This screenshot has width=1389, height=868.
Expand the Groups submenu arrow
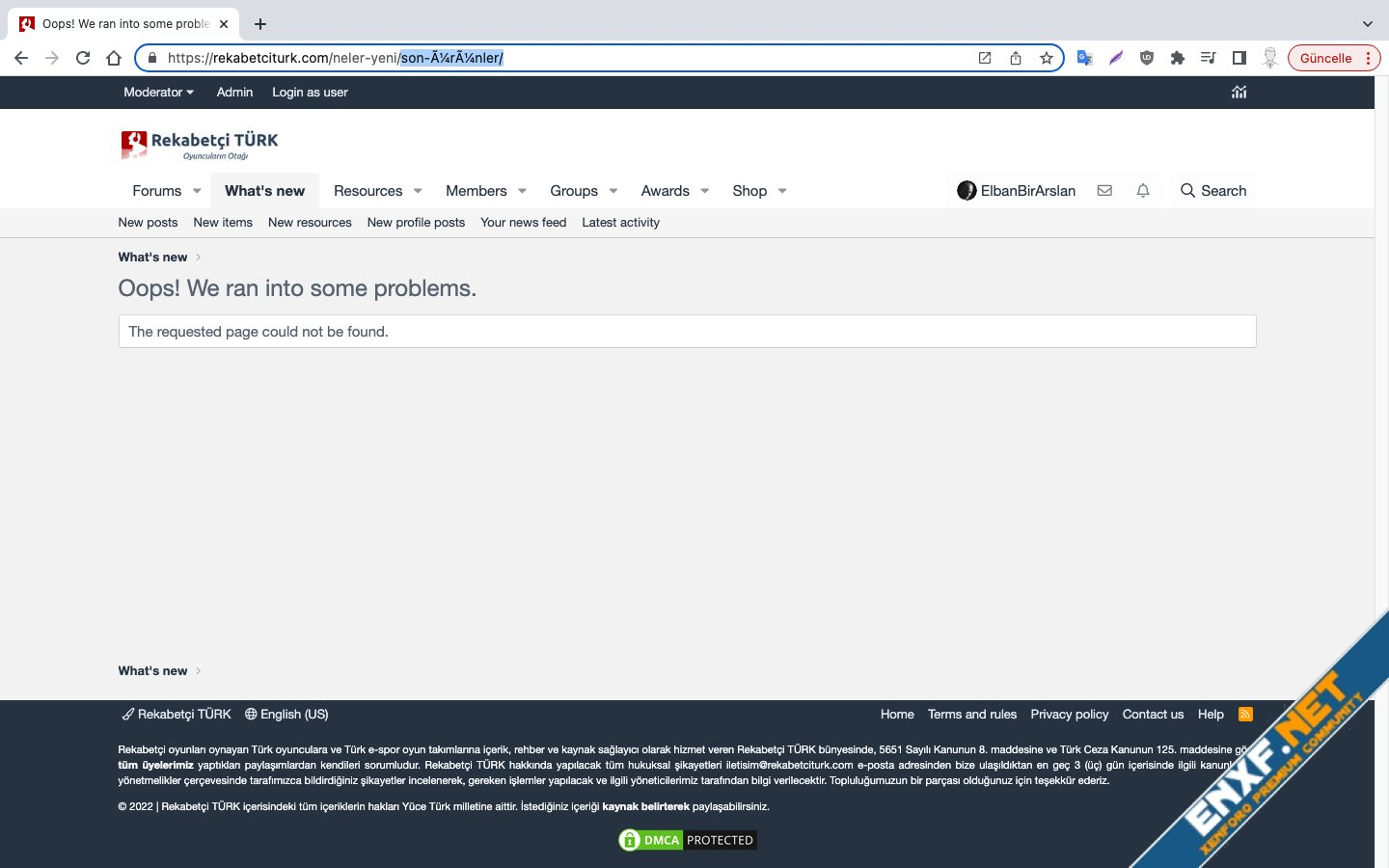click(613, 191)
